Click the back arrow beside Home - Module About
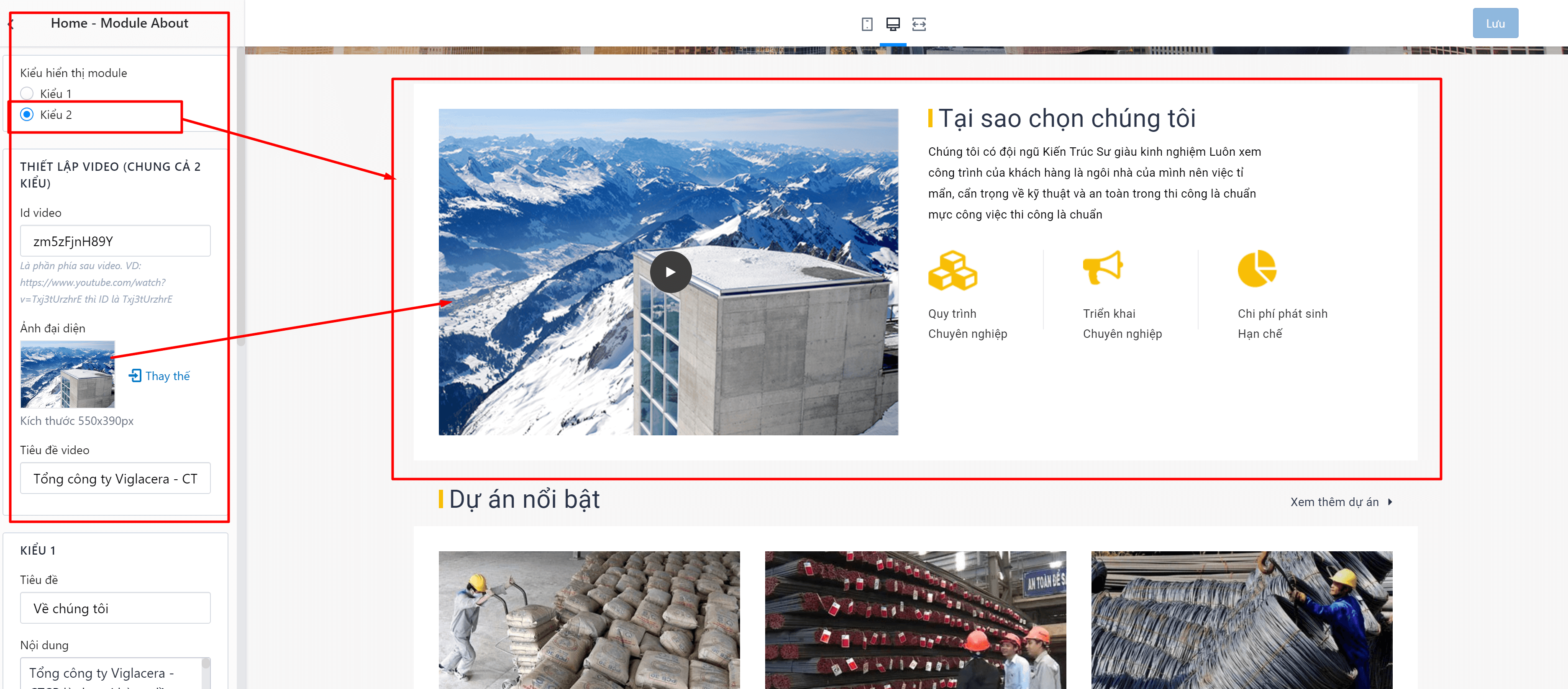 tap(10, 24)
